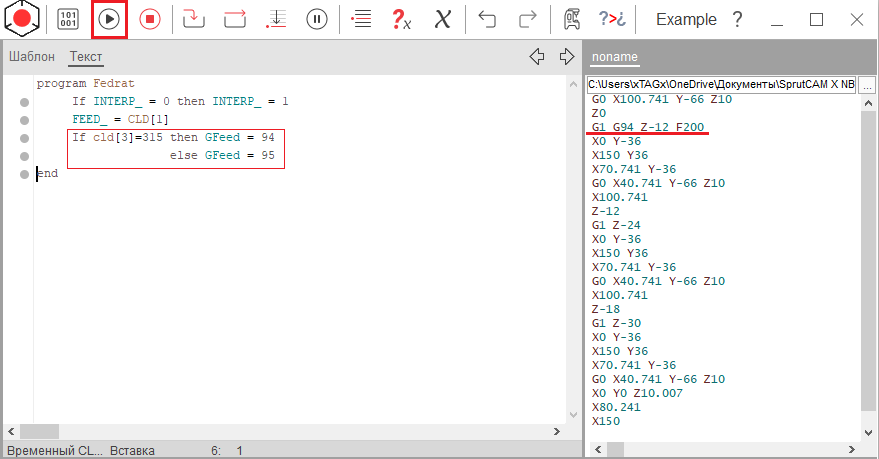Click the browse button next to file path

[867, 85]
